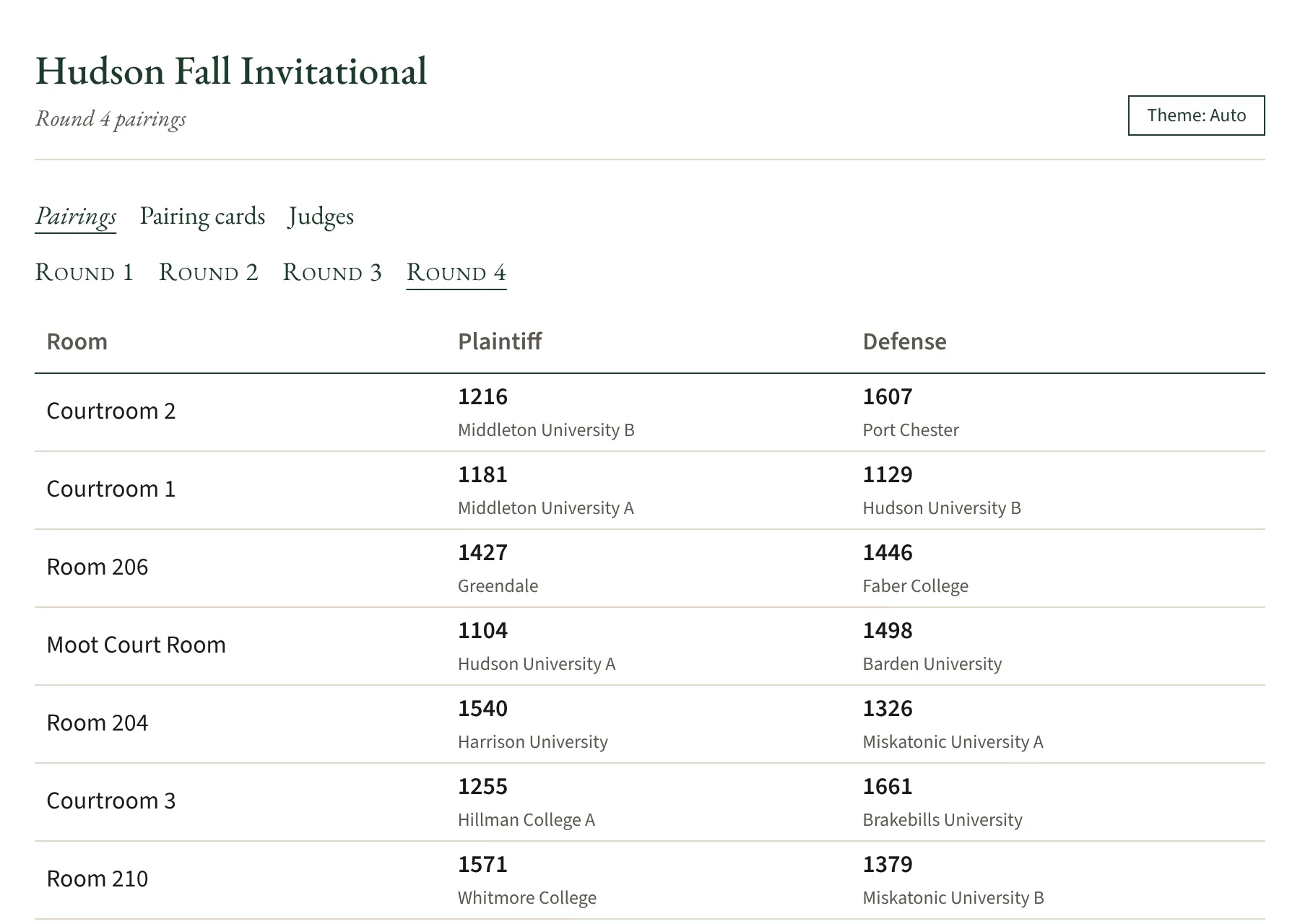Click Brakebills University team name

pyautogui.click(x=942, y=820)
